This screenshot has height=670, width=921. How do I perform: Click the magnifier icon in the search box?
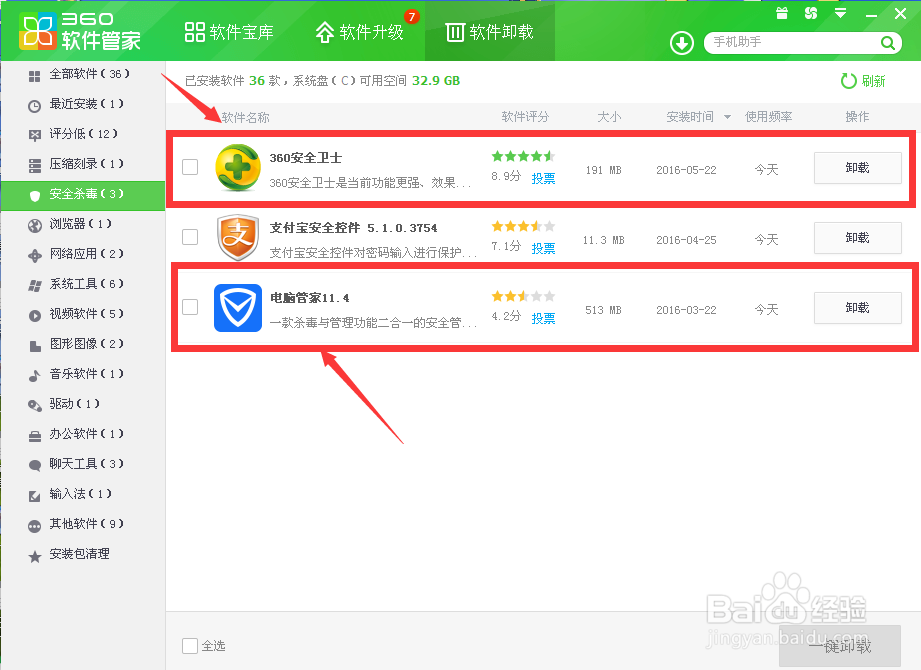(888, 44)
